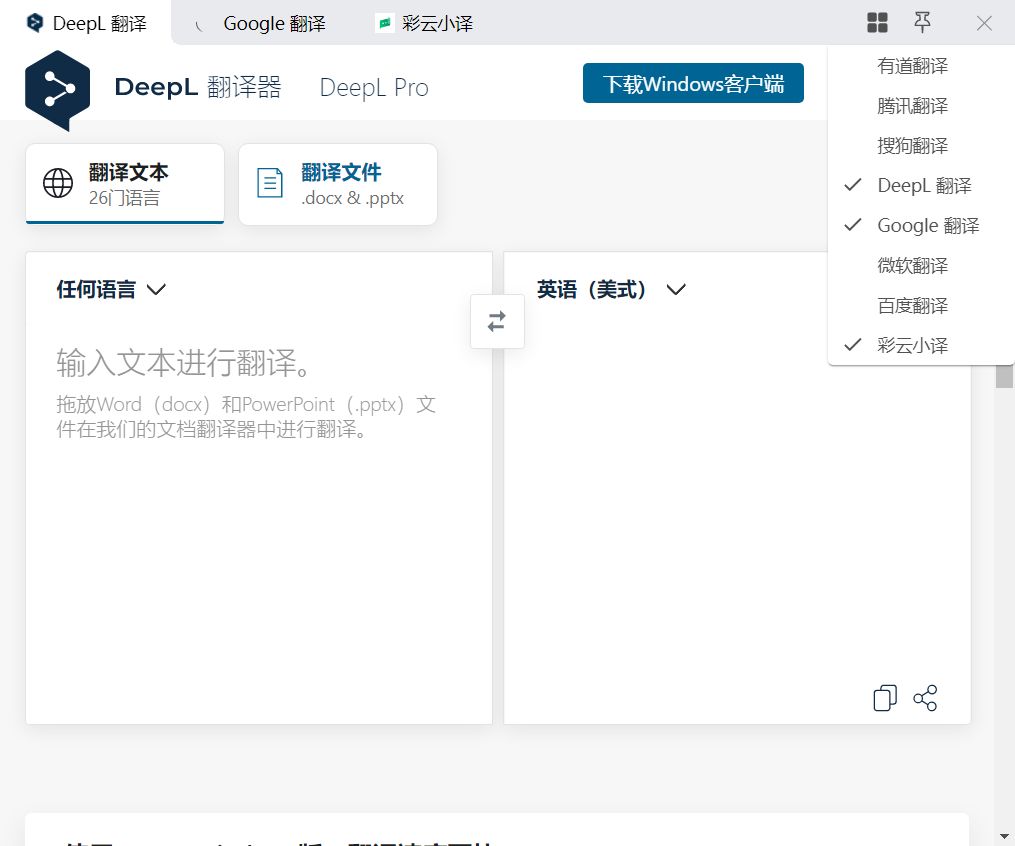Share the translation result
Image resolution: width=1015 pixels, height=846 pixels.
925,698
